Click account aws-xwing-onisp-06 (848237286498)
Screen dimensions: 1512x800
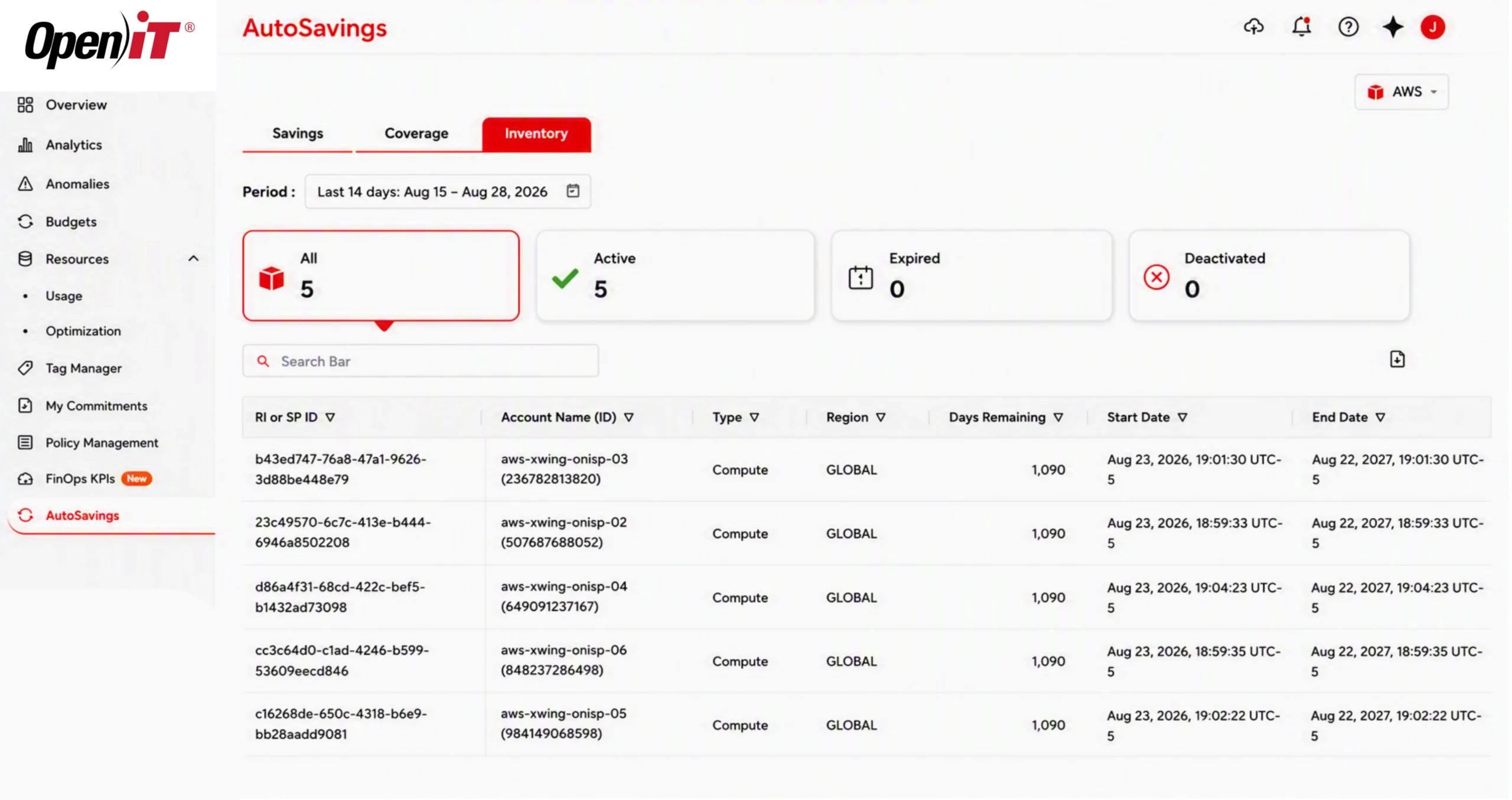(563, 660)
